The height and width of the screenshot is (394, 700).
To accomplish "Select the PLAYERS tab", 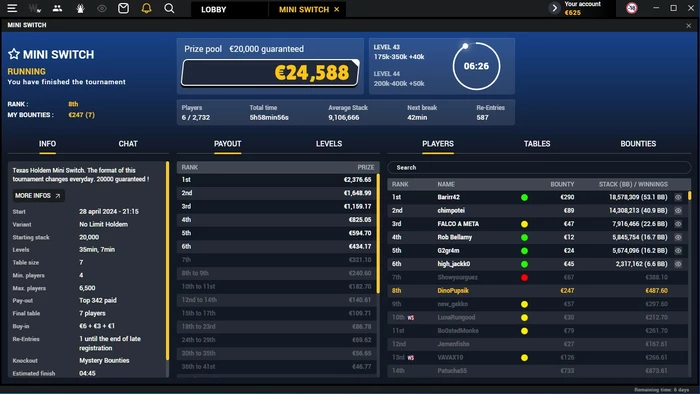I will (438, 144).
